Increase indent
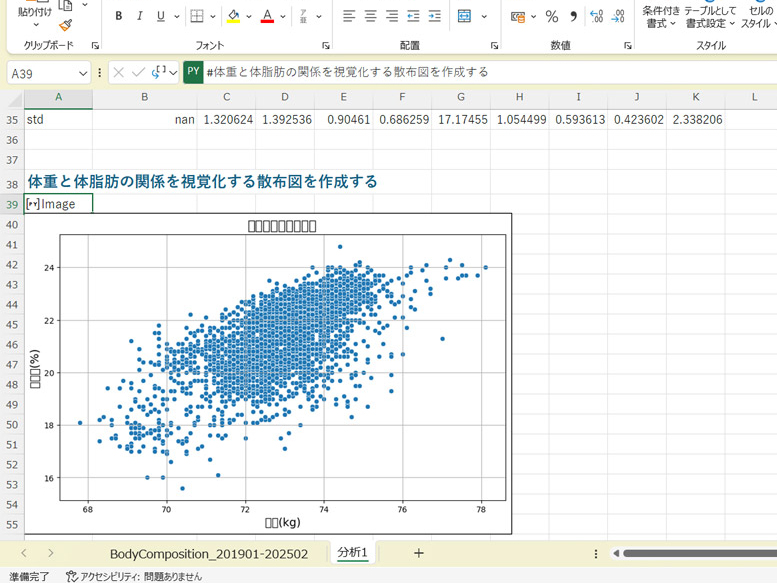777x583 pixels. pos(435,16)
